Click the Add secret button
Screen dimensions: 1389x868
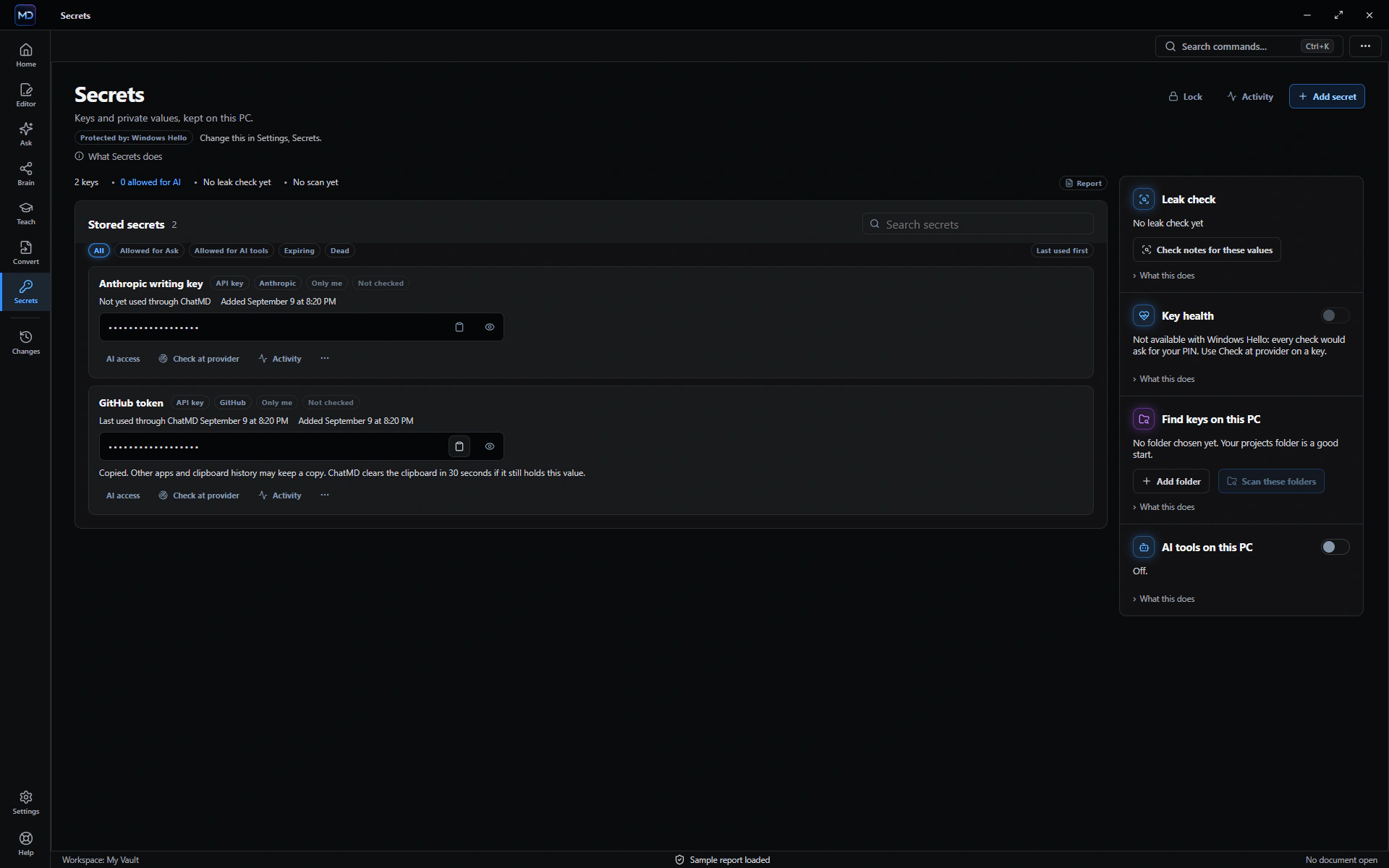pos(1327,96)
